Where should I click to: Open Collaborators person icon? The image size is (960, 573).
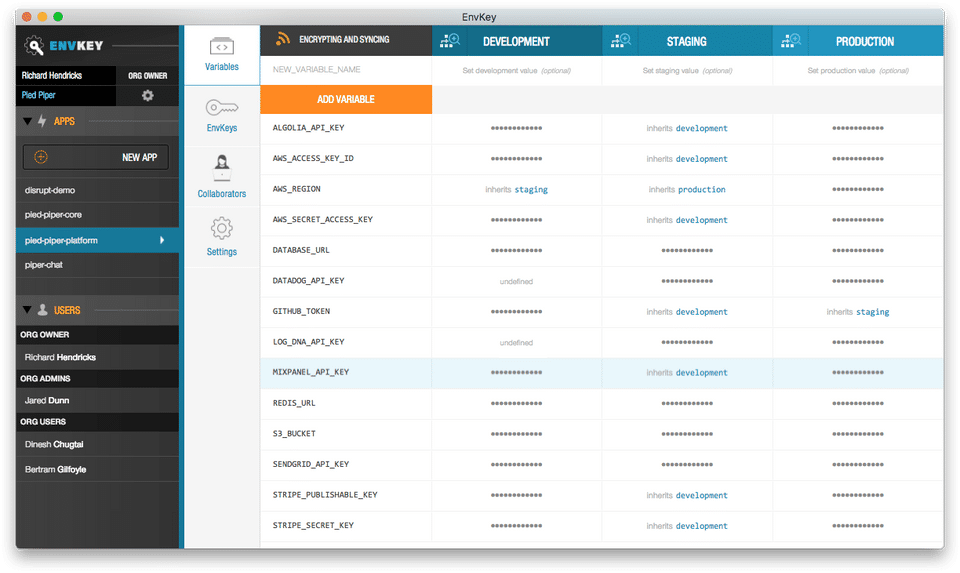[x=222, y=168]
